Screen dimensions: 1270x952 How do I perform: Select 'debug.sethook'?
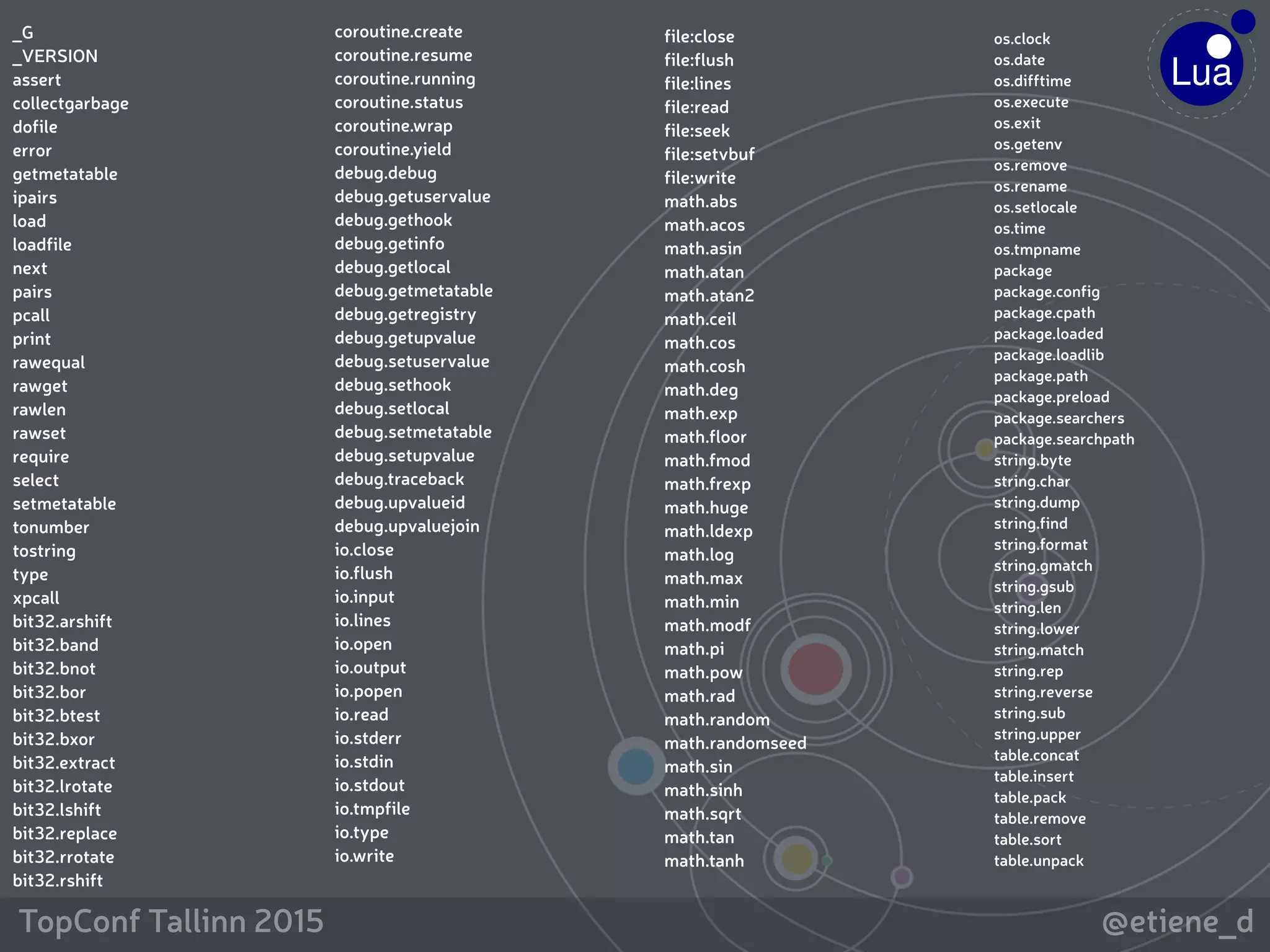(393, 385)
